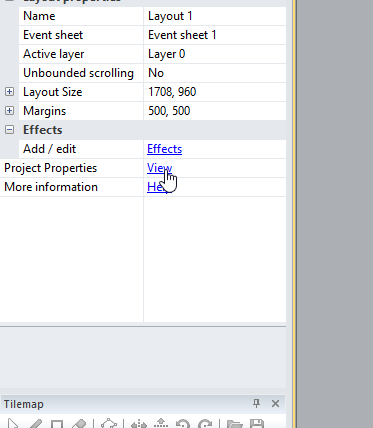
Task: Select the Margins label
Action: (44, 111)
